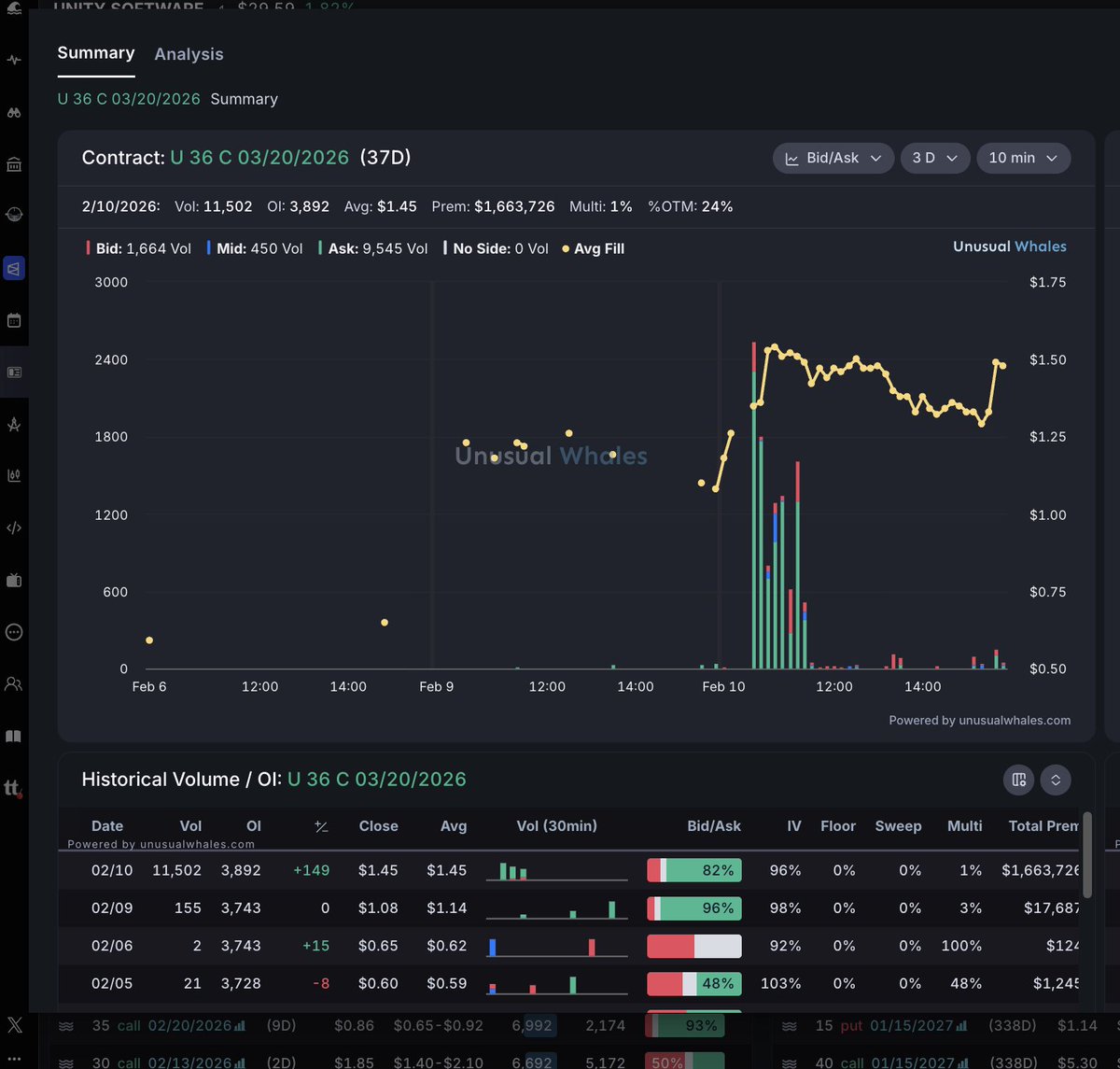This screenshot has height=1069, width=1120.
Task: Click the column layout icon in Historical Volume
Action: [1018, 780]
